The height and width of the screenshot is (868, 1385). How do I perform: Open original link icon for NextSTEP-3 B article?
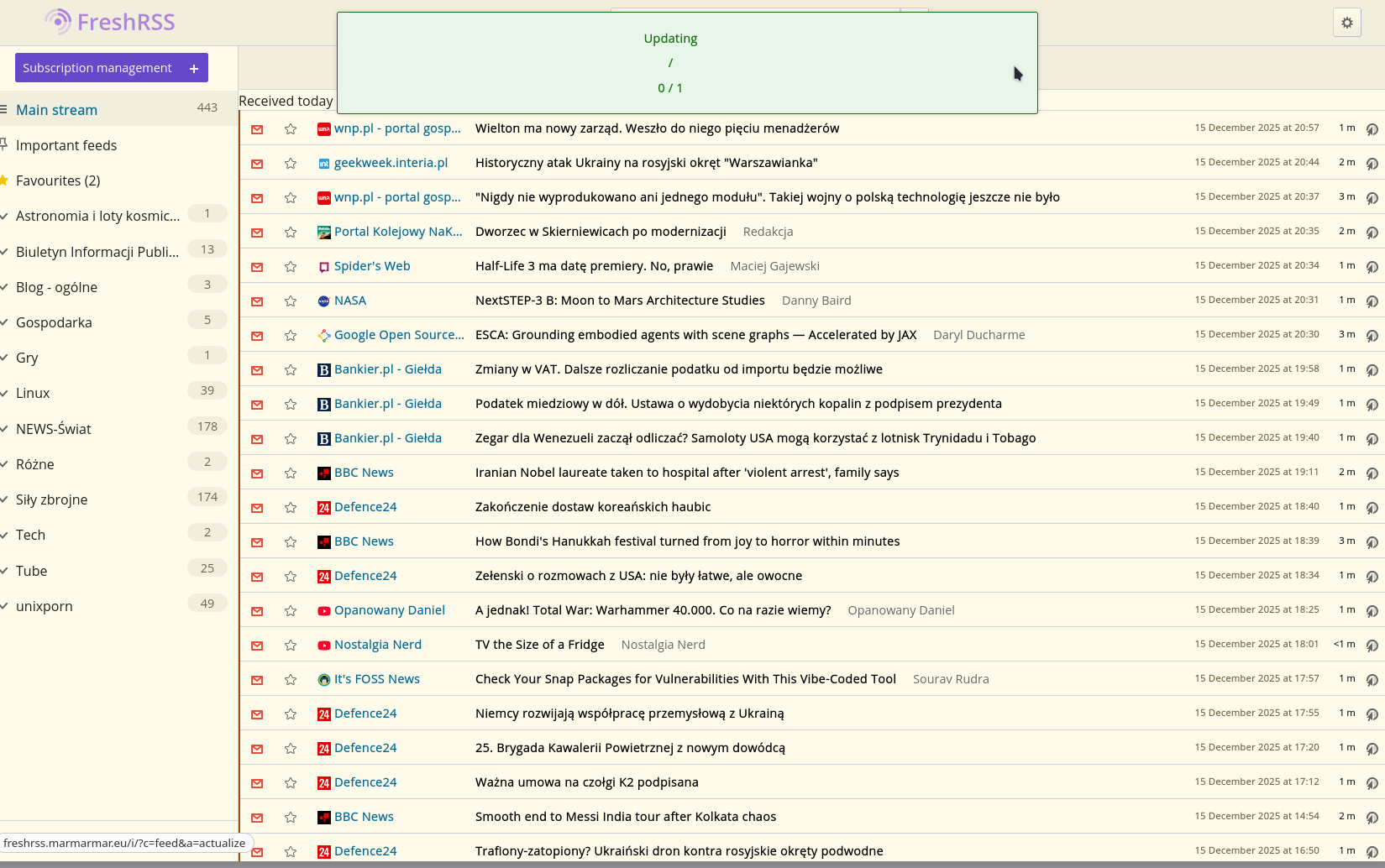1372,301
